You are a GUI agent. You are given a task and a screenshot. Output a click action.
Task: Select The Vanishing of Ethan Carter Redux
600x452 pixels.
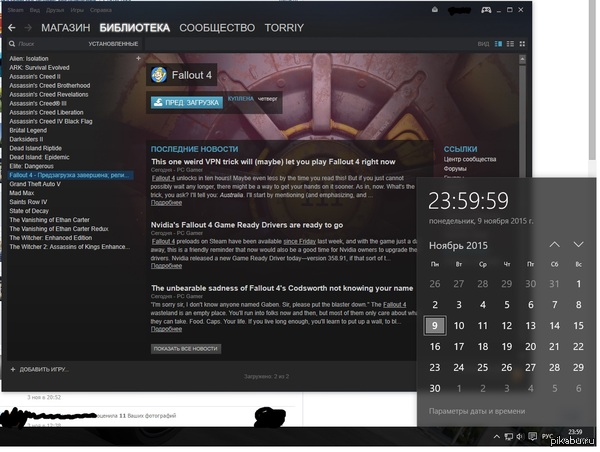click(59, 229)
